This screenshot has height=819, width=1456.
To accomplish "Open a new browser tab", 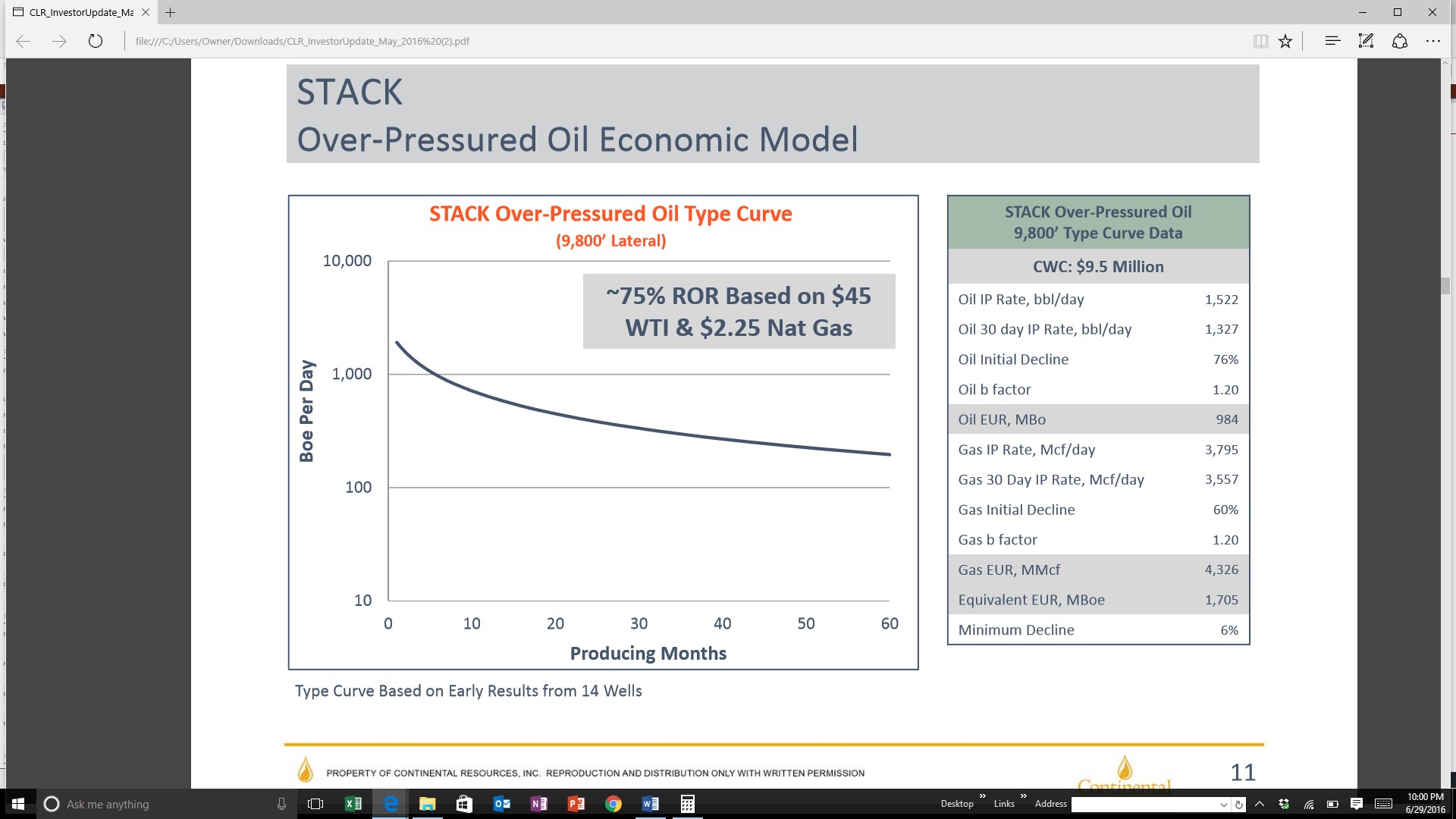I will tap(171, 12).
